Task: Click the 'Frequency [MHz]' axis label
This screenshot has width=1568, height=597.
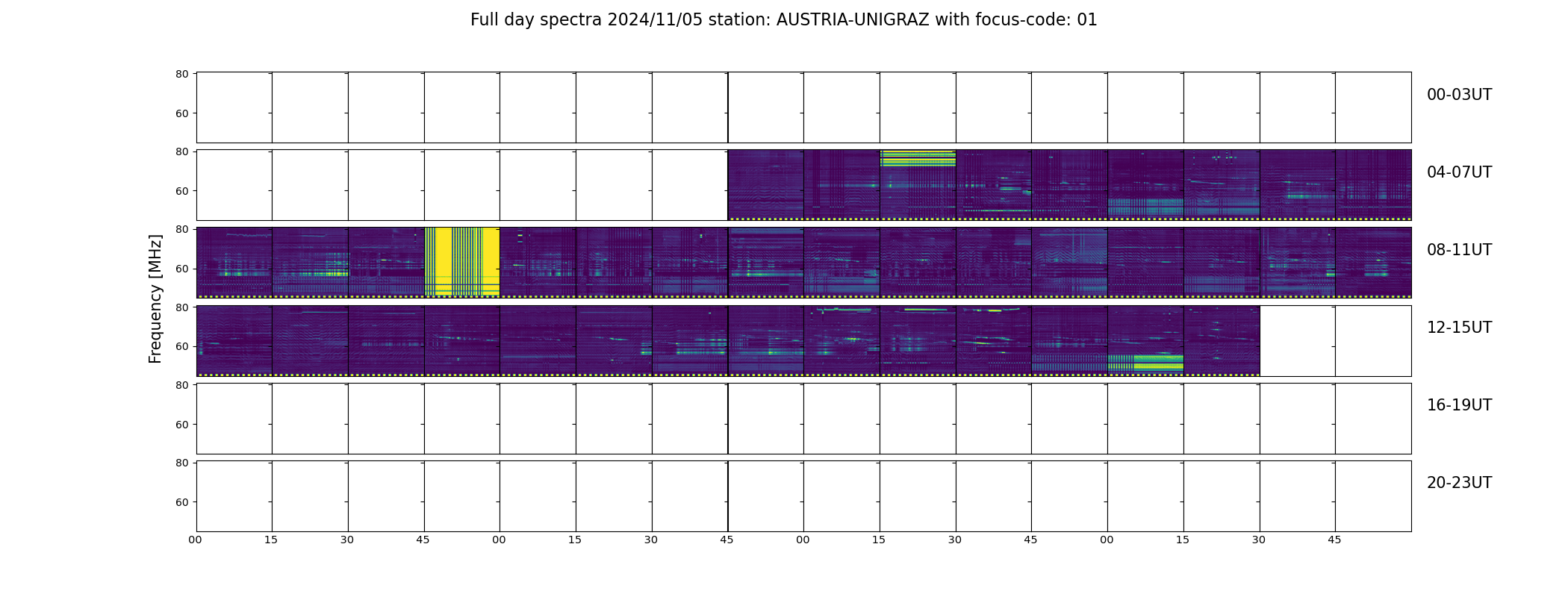Action: pyautogui.click(x=155, y=299)
